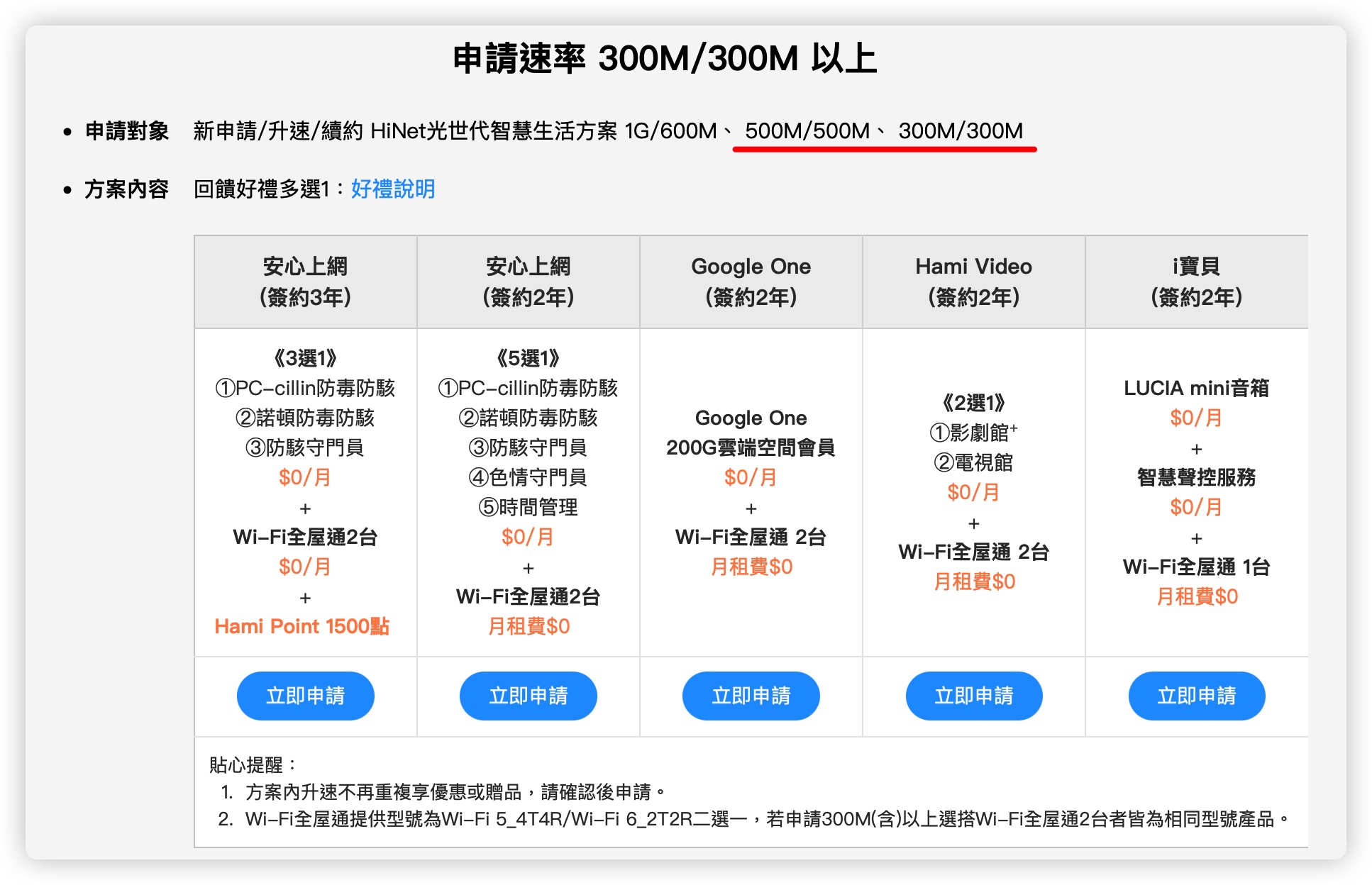Screen dimensions: 1372x885
Task: Click Hami Point 1500點 text
Action: (x=302, y=626)
